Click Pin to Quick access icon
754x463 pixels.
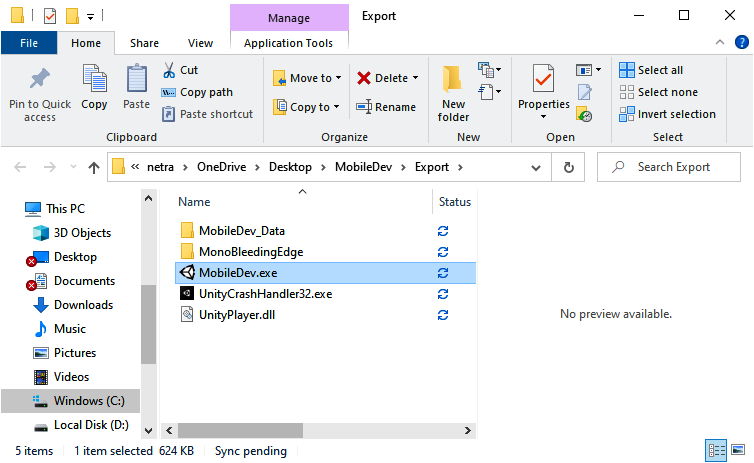[39, 79]
